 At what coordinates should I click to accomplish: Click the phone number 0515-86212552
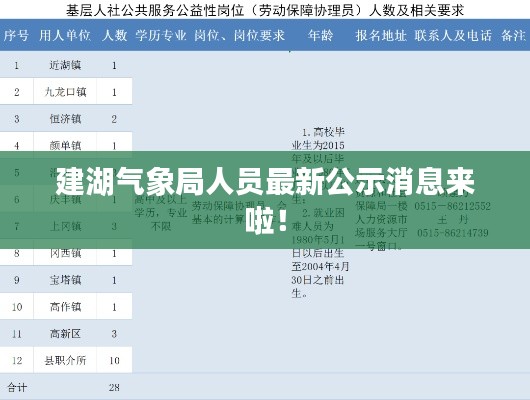453,206
